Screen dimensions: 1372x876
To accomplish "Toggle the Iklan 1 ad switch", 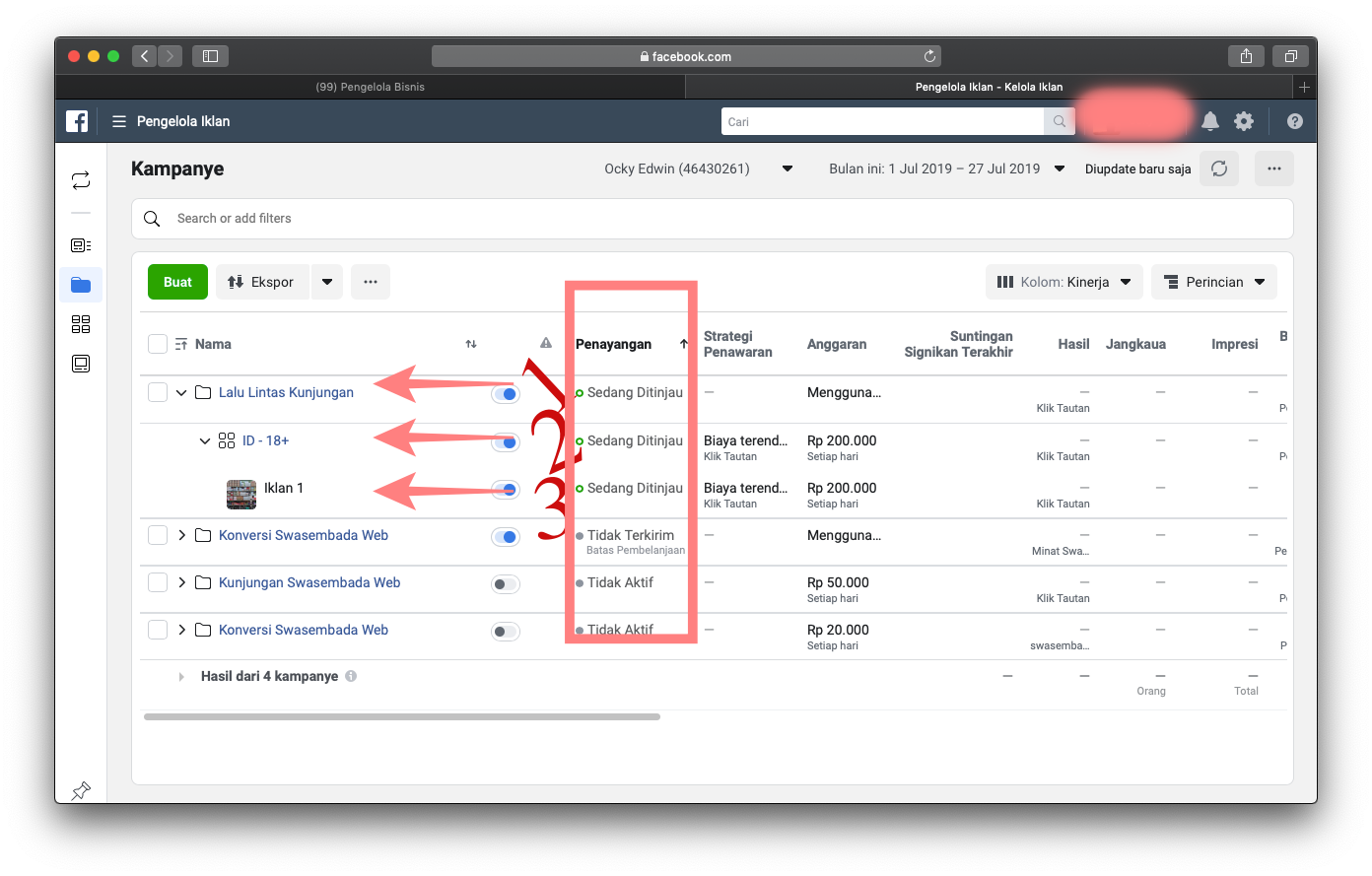I will [x=506, y=490].
